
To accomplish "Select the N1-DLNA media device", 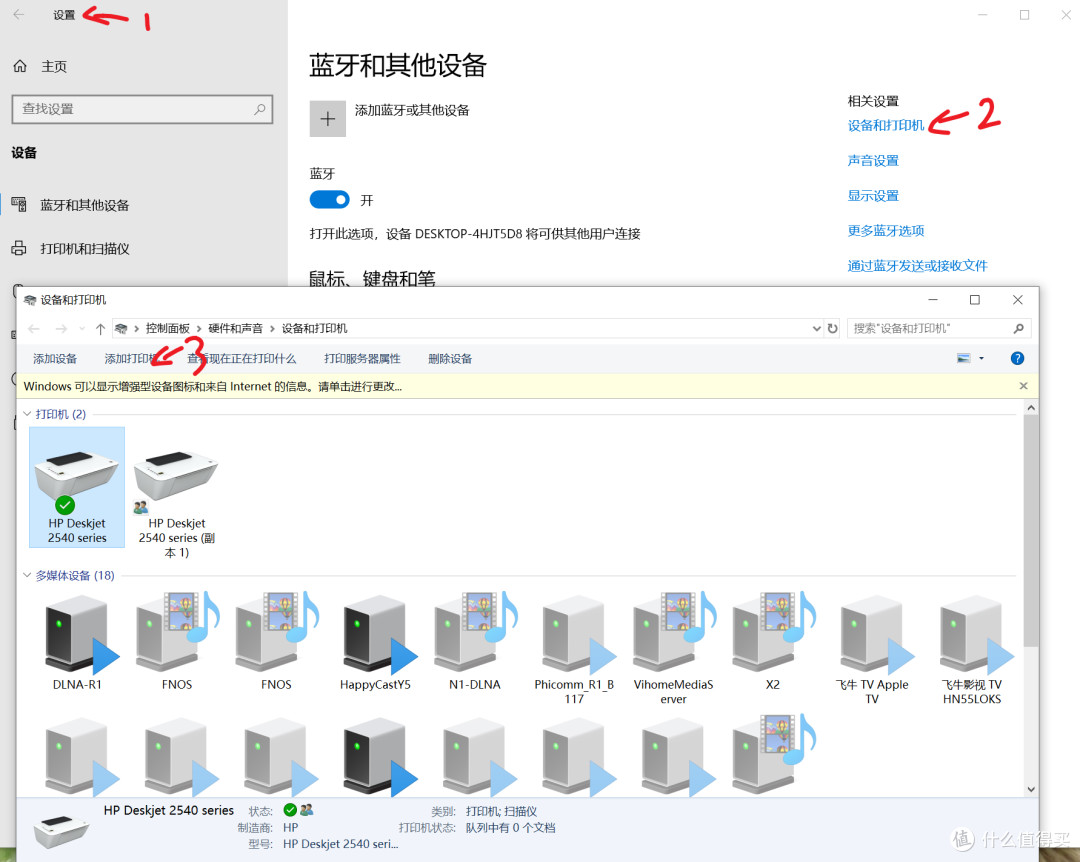I will click(x=475, y=642).
